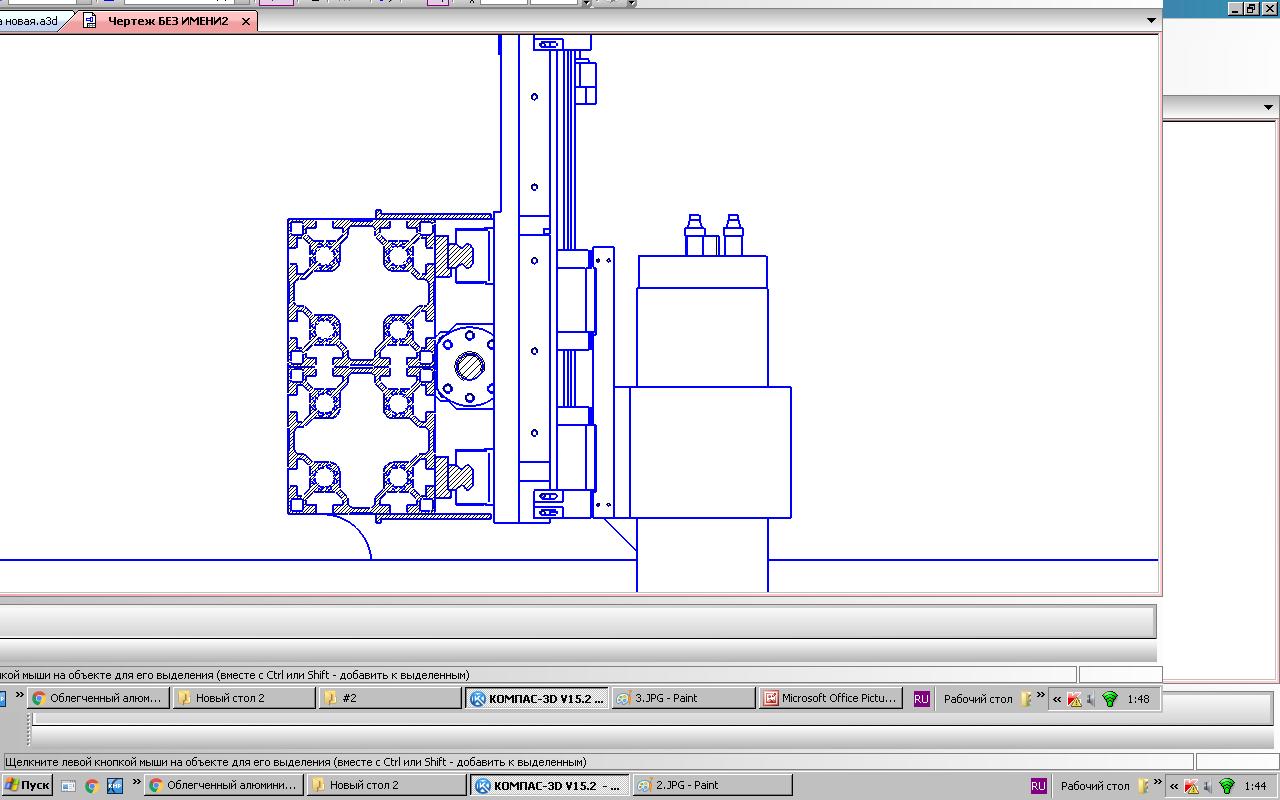Collapse tray arrow on the 1:48 taskbar
This screenshot has height=800, width=1280.
coord(1057,699)
